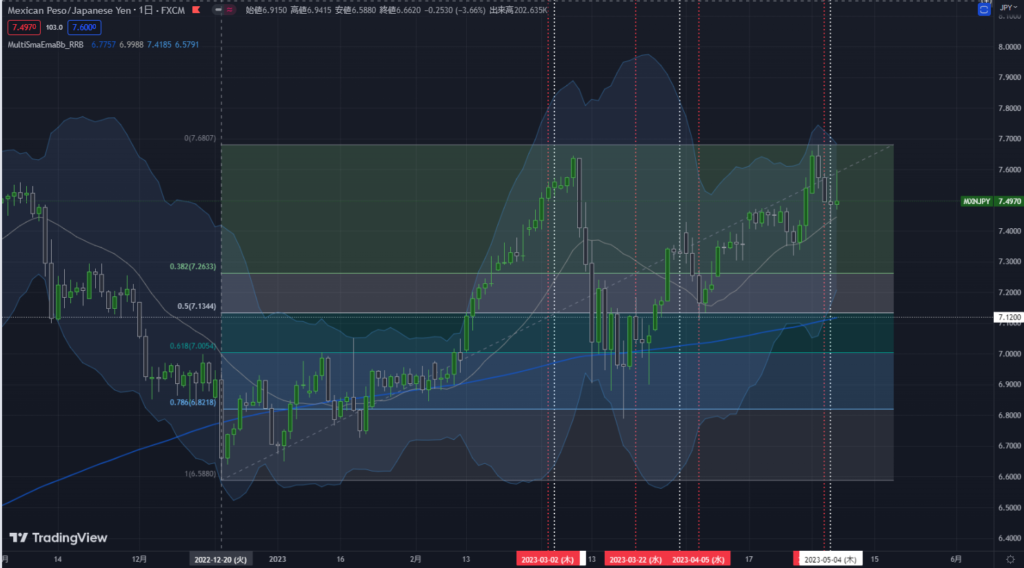
Task: Click the 2022-12-20 date marker
Action: 221,558
